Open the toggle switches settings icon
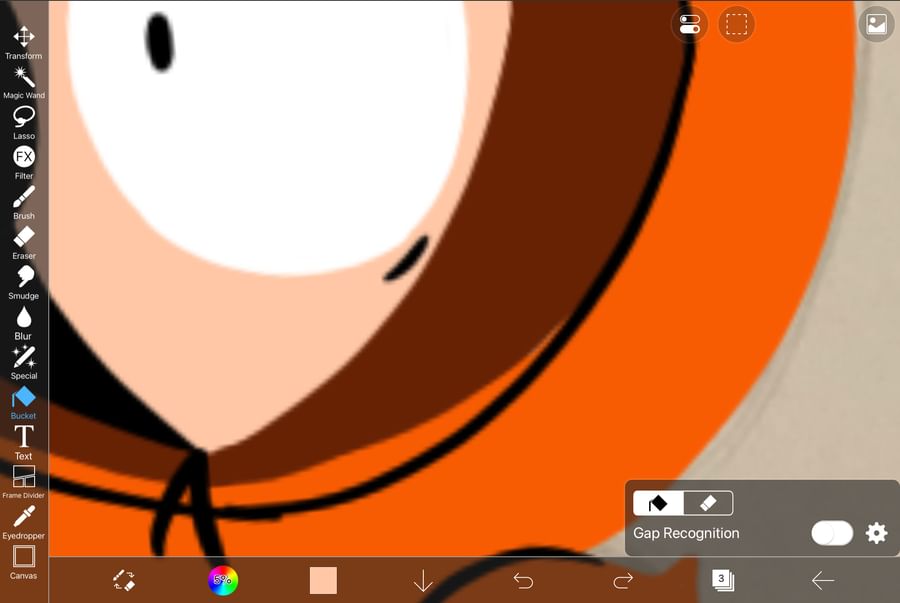Screen dimensions: 900x603 click(x=689, y=25)
